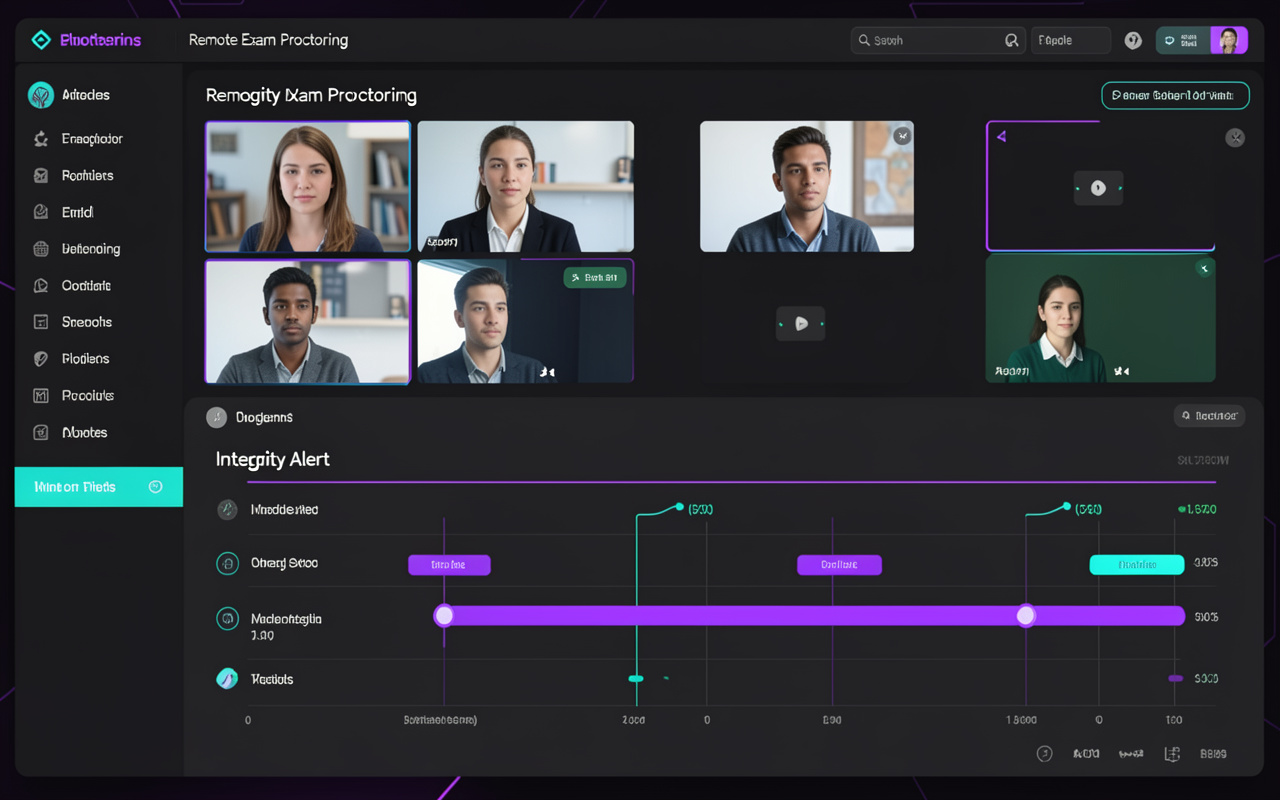Open the Sneoohs sidebar icon
1280x800 pixels.
[41, 322]
